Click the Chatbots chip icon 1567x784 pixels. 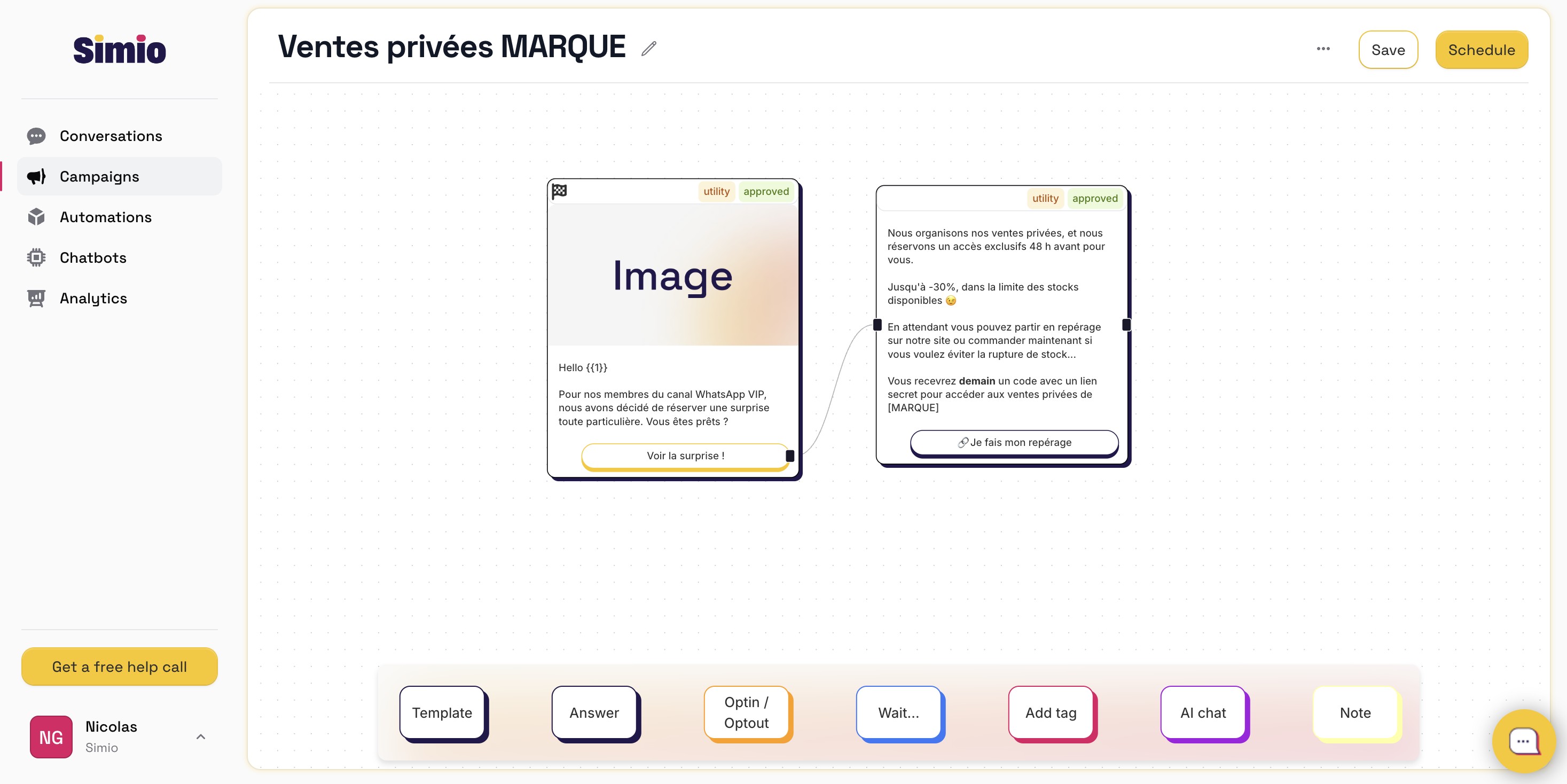point(36,258)
